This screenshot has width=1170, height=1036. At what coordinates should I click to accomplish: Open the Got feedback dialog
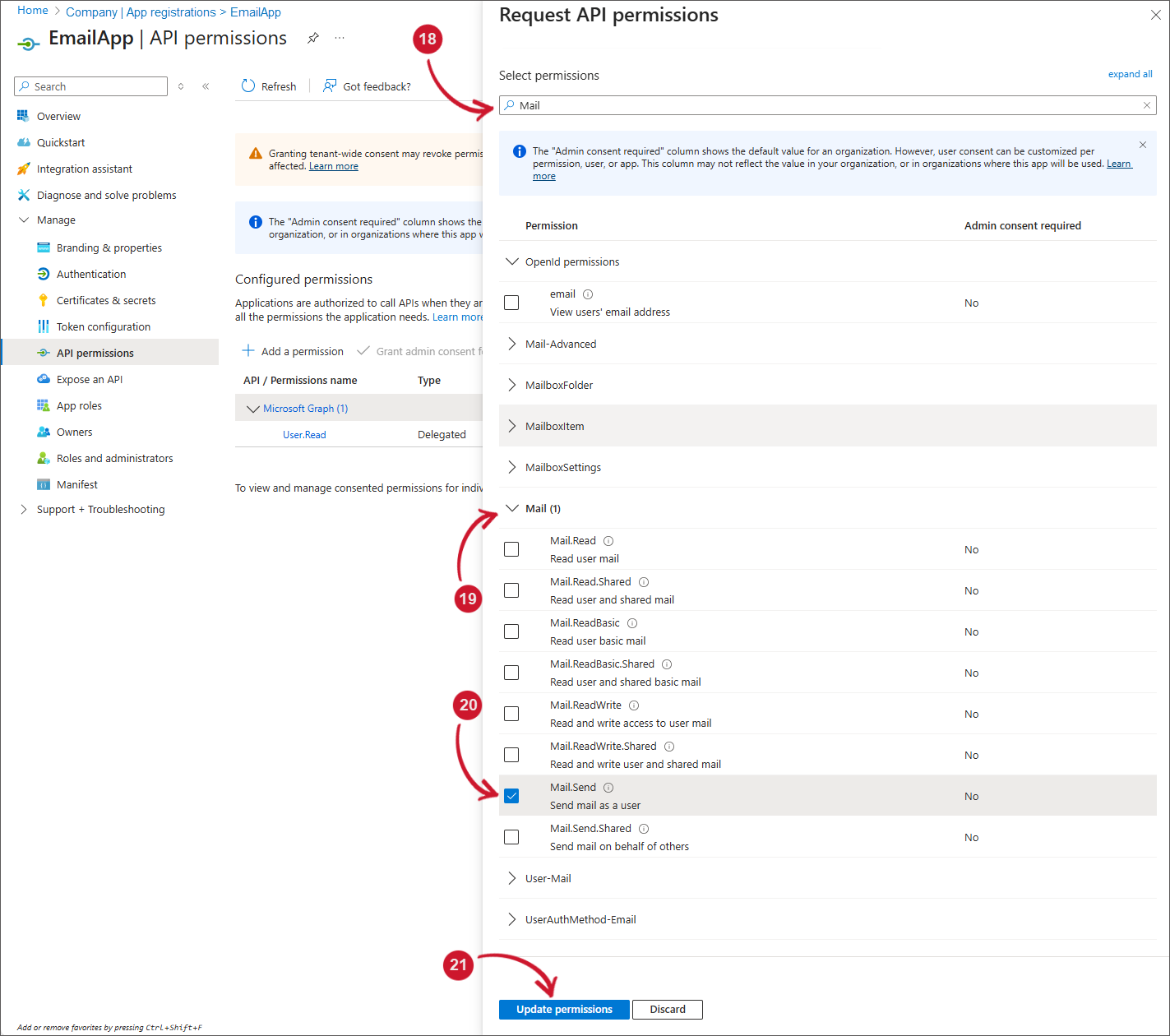pyautogui.click(x=367, y=86)
